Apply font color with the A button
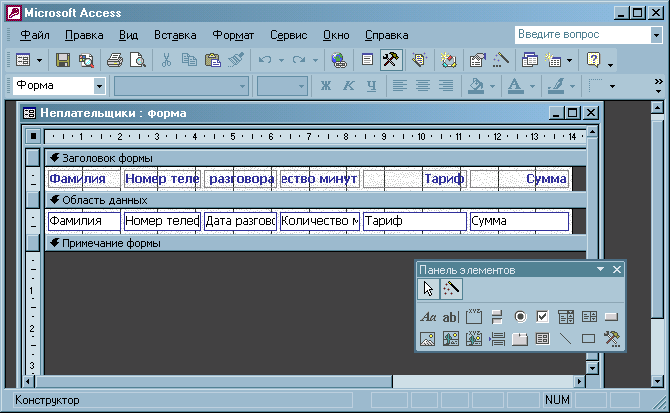Screen dimensions: 670x413 [x=515, y=86]
